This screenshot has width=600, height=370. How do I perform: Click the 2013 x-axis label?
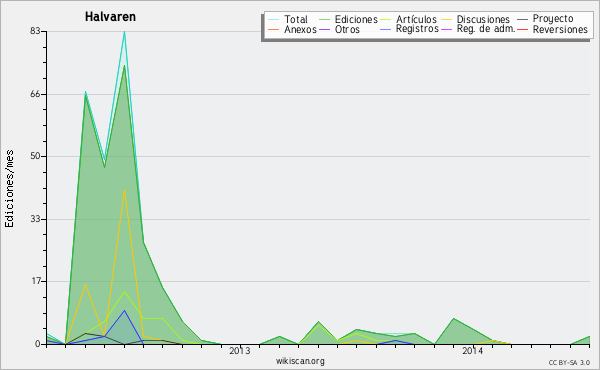pyautogui.click(x=240, y=351)
